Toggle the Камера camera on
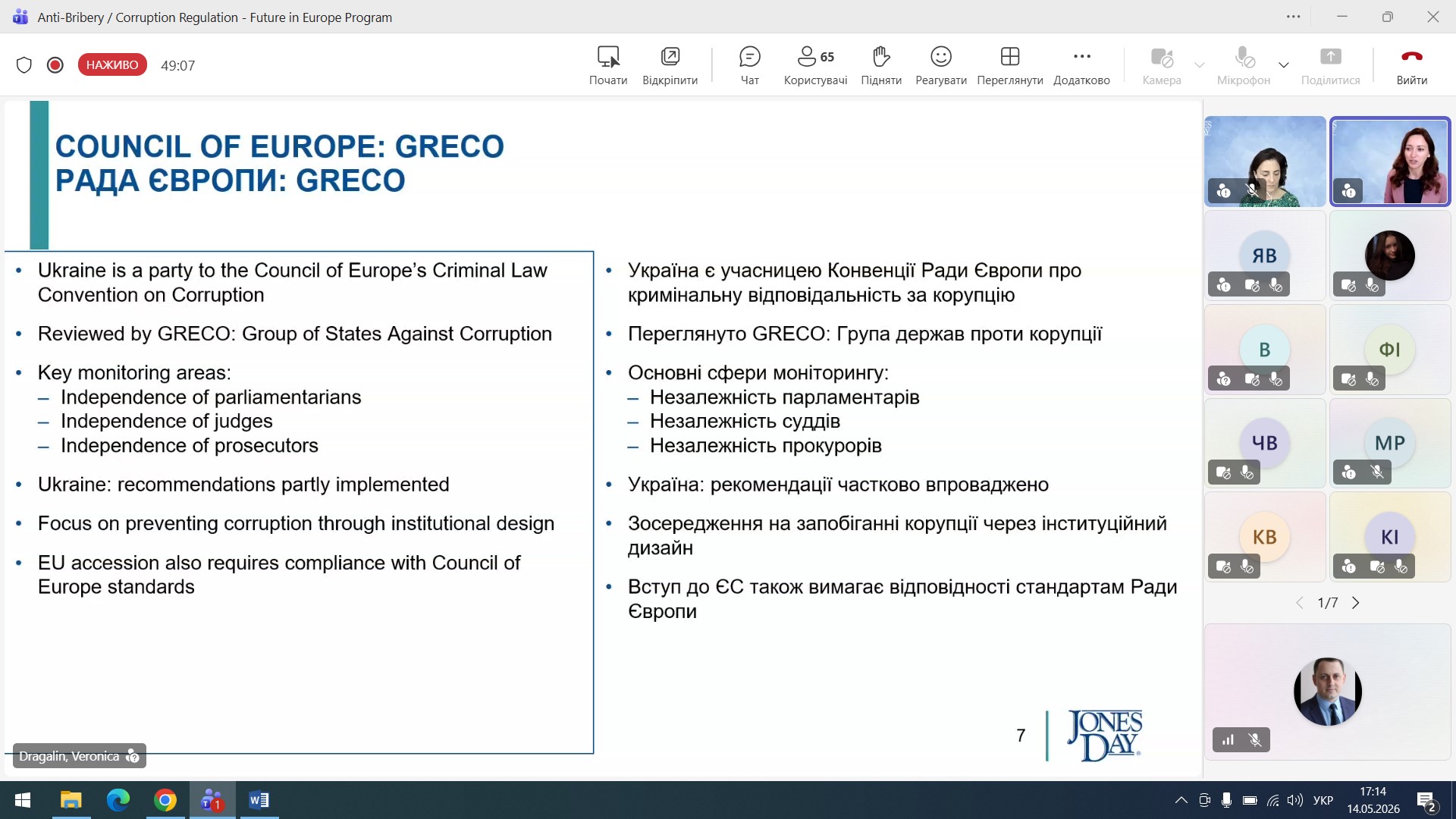This screenshot has width=1456, height=819. (1162, 65)
